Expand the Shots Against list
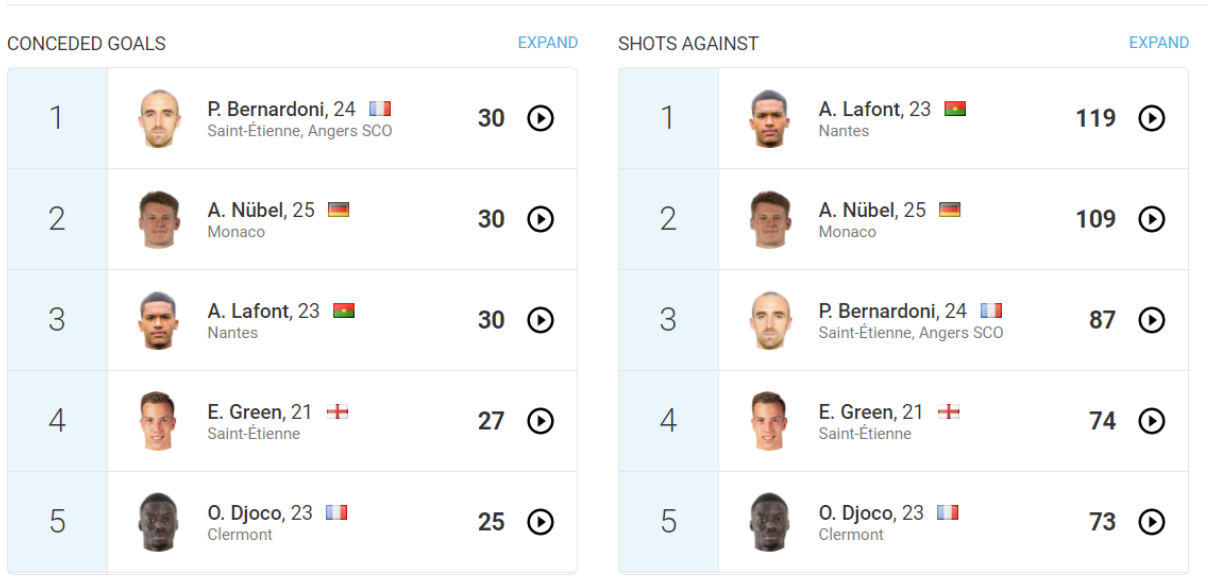This screenshot has height=582, width=1208. tap(1159, 43)
